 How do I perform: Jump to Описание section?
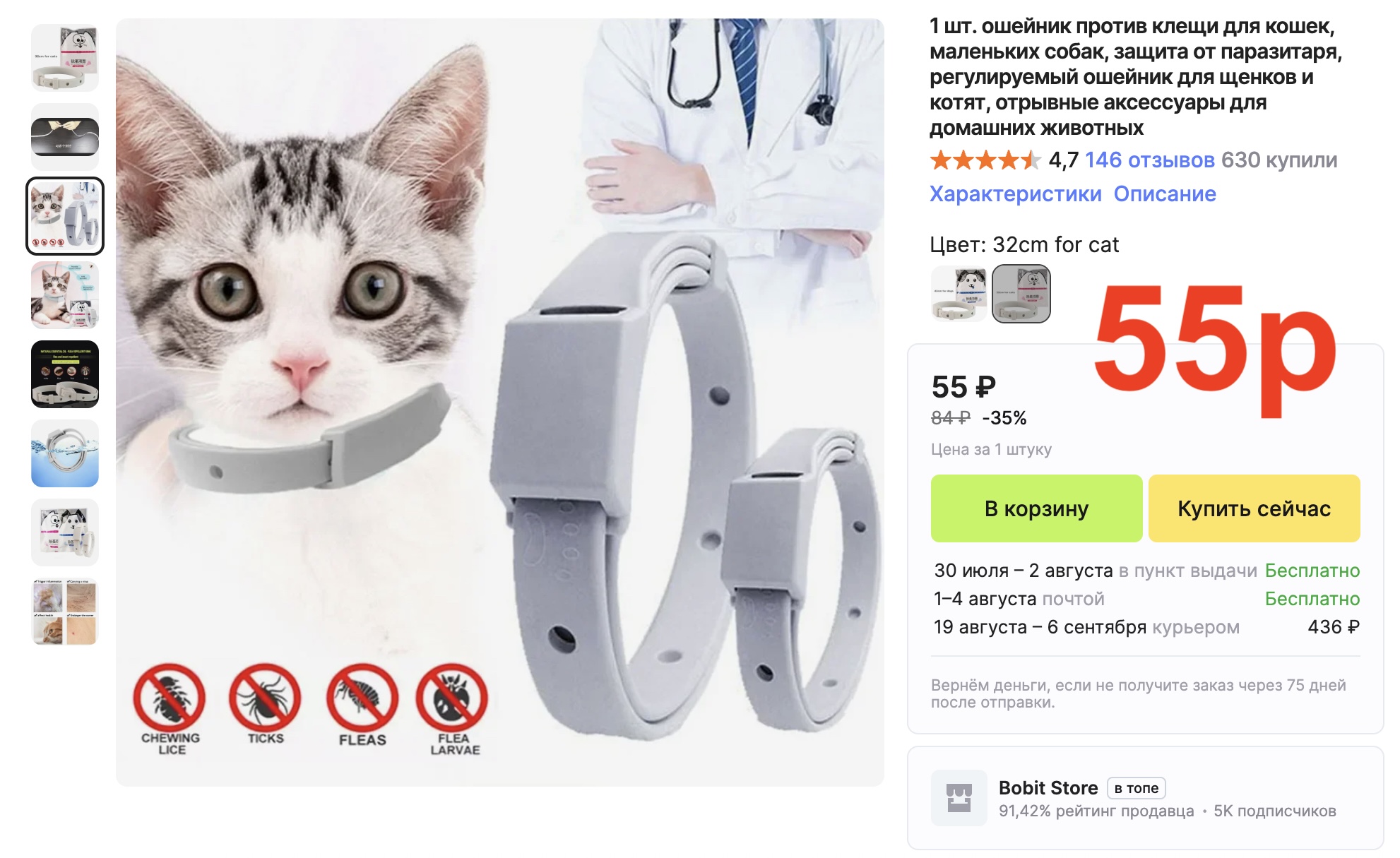(x=1165, y=193)
